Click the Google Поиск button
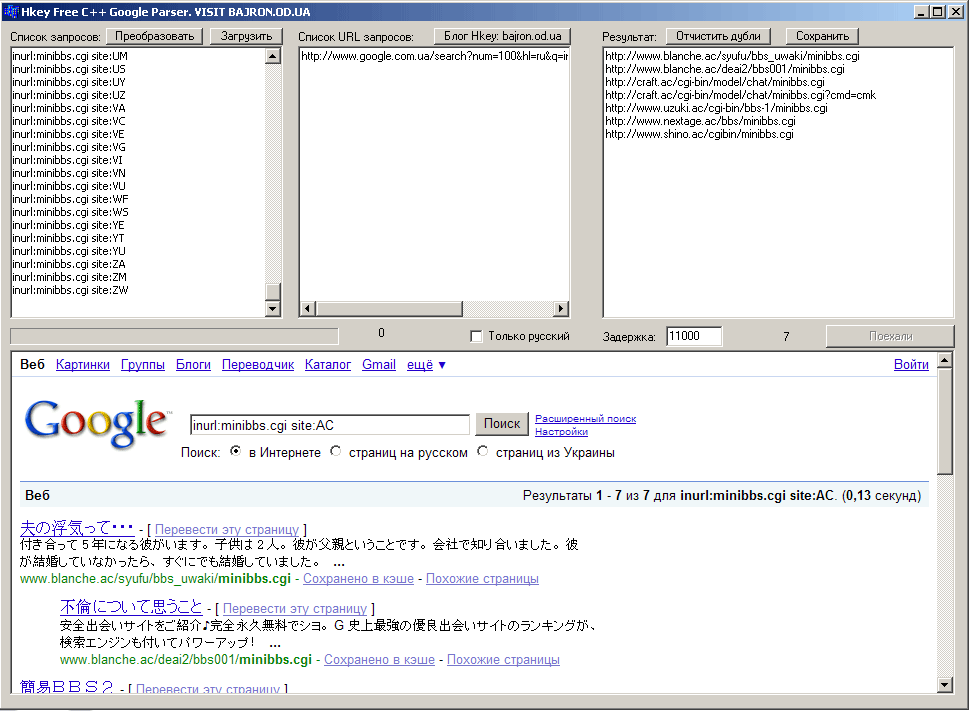970x711 pixels. click(502, 424)
